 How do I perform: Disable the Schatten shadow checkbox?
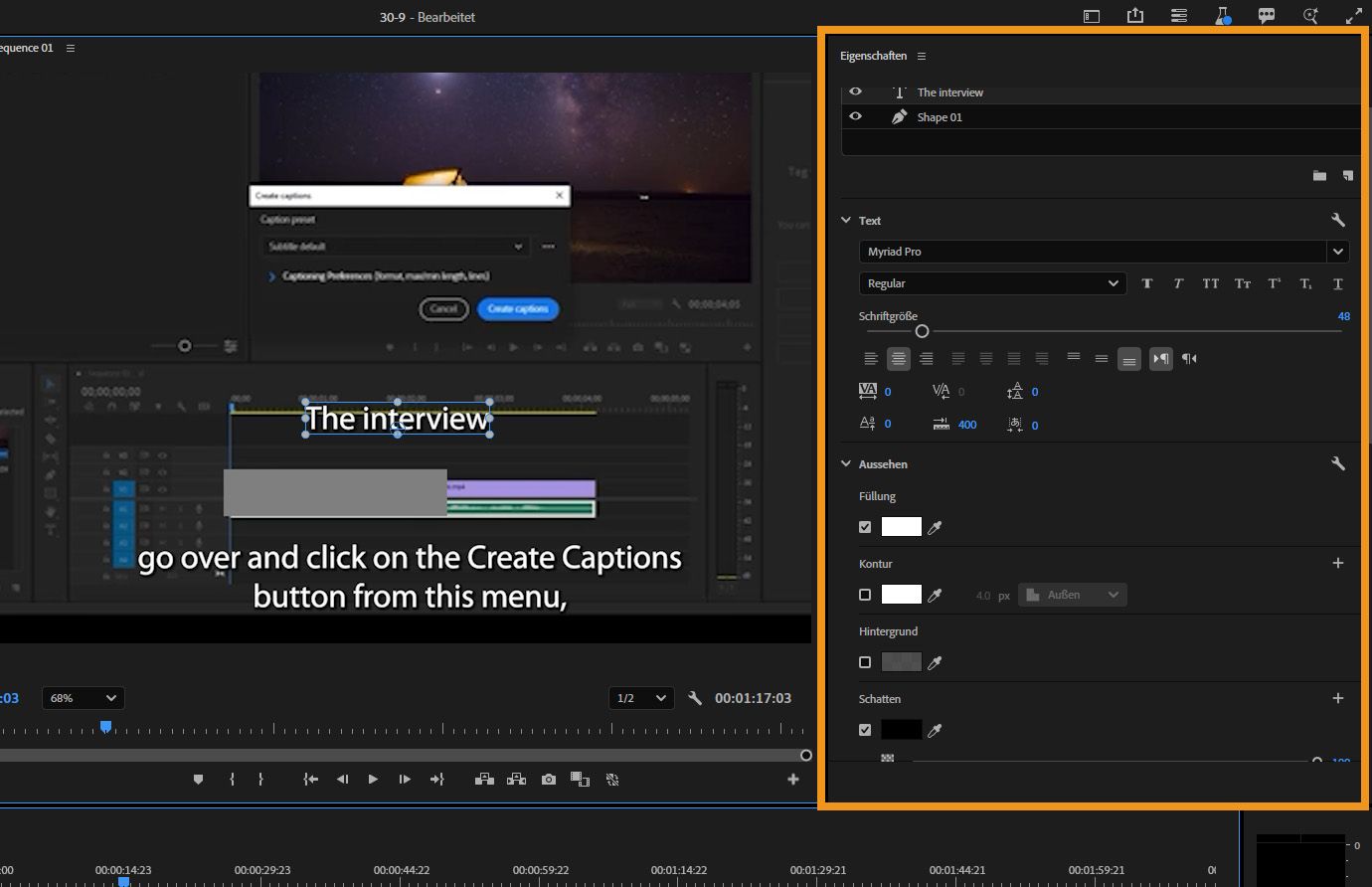(865, 730)
